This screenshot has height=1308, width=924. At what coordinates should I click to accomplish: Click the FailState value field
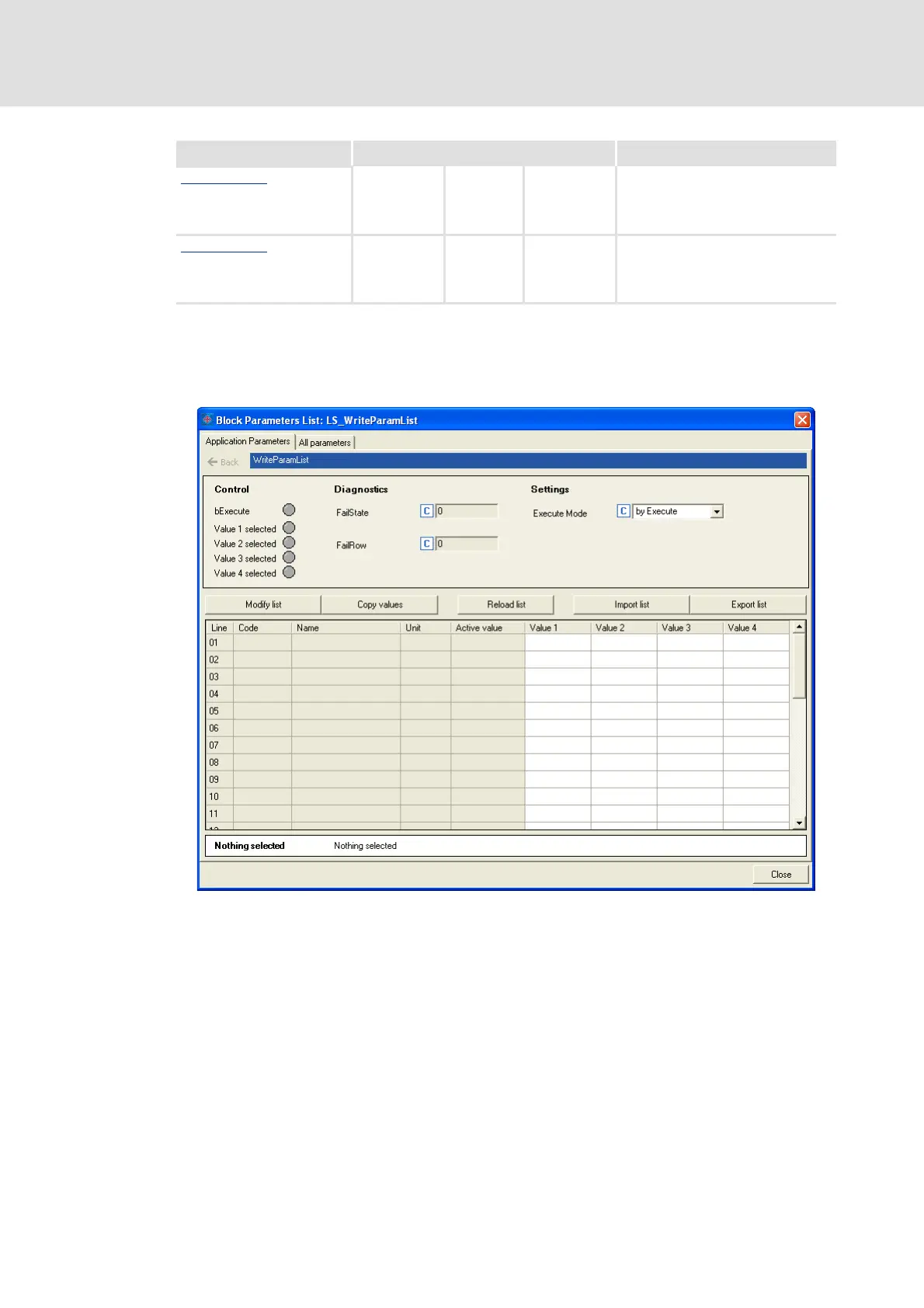[467, 511]
